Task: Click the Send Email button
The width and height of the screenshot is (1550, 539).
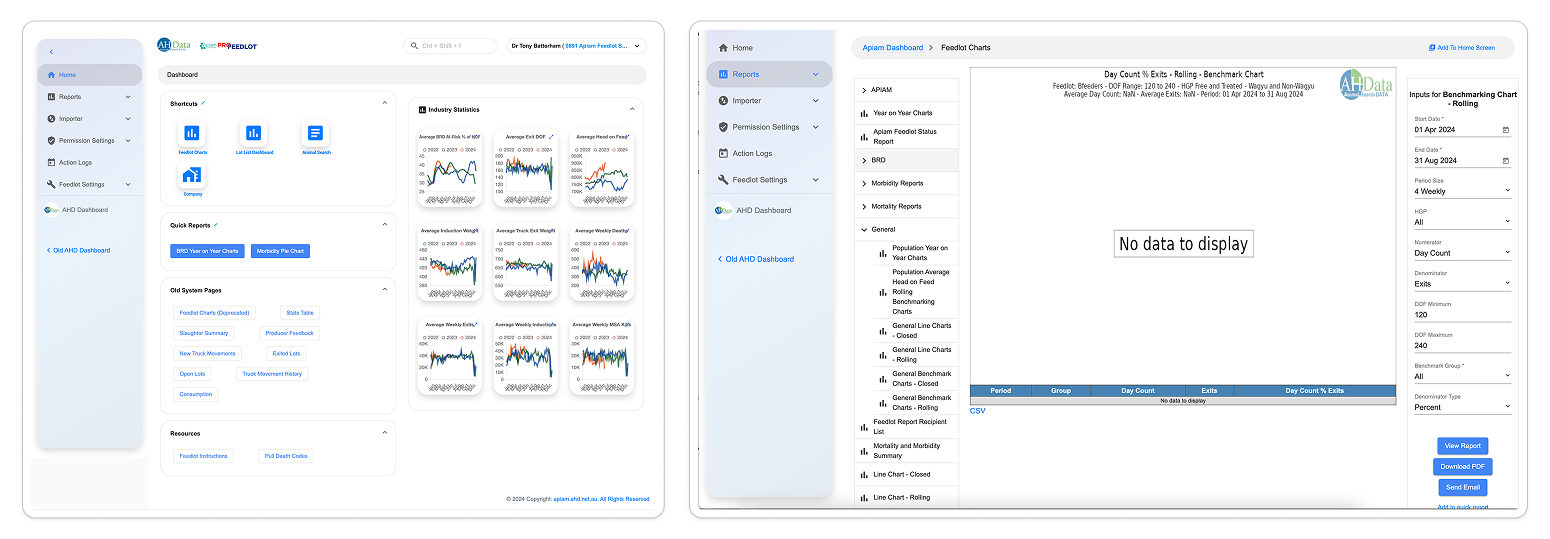Action: (1463, 488)
